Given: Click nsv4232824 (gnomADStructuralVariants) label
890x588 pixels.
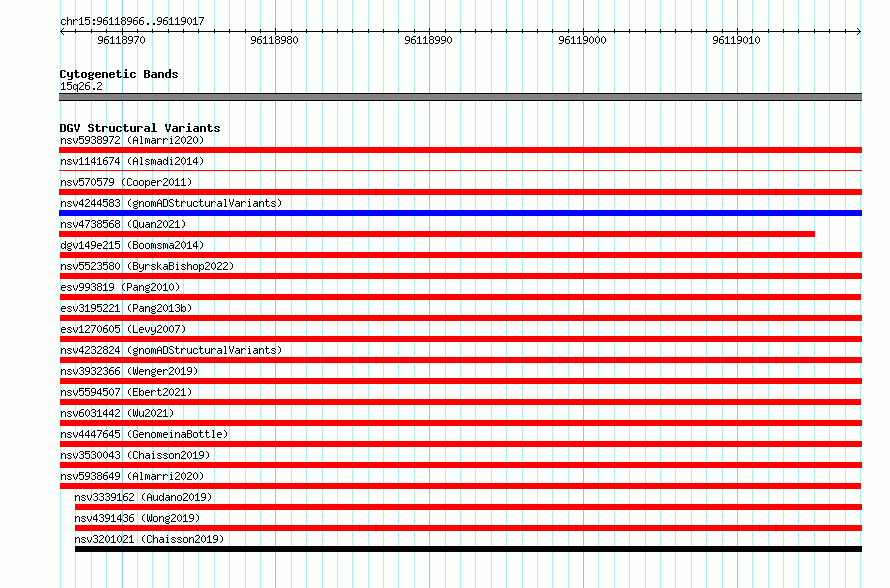Looking at the screenshot, I should tap(171, 350).
